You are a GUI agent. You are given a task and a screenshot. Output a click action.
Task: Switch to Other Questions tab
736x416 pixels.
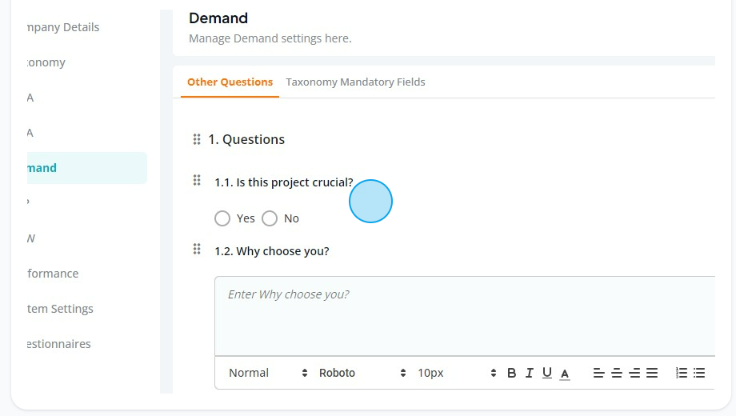[x=230, y=82]
